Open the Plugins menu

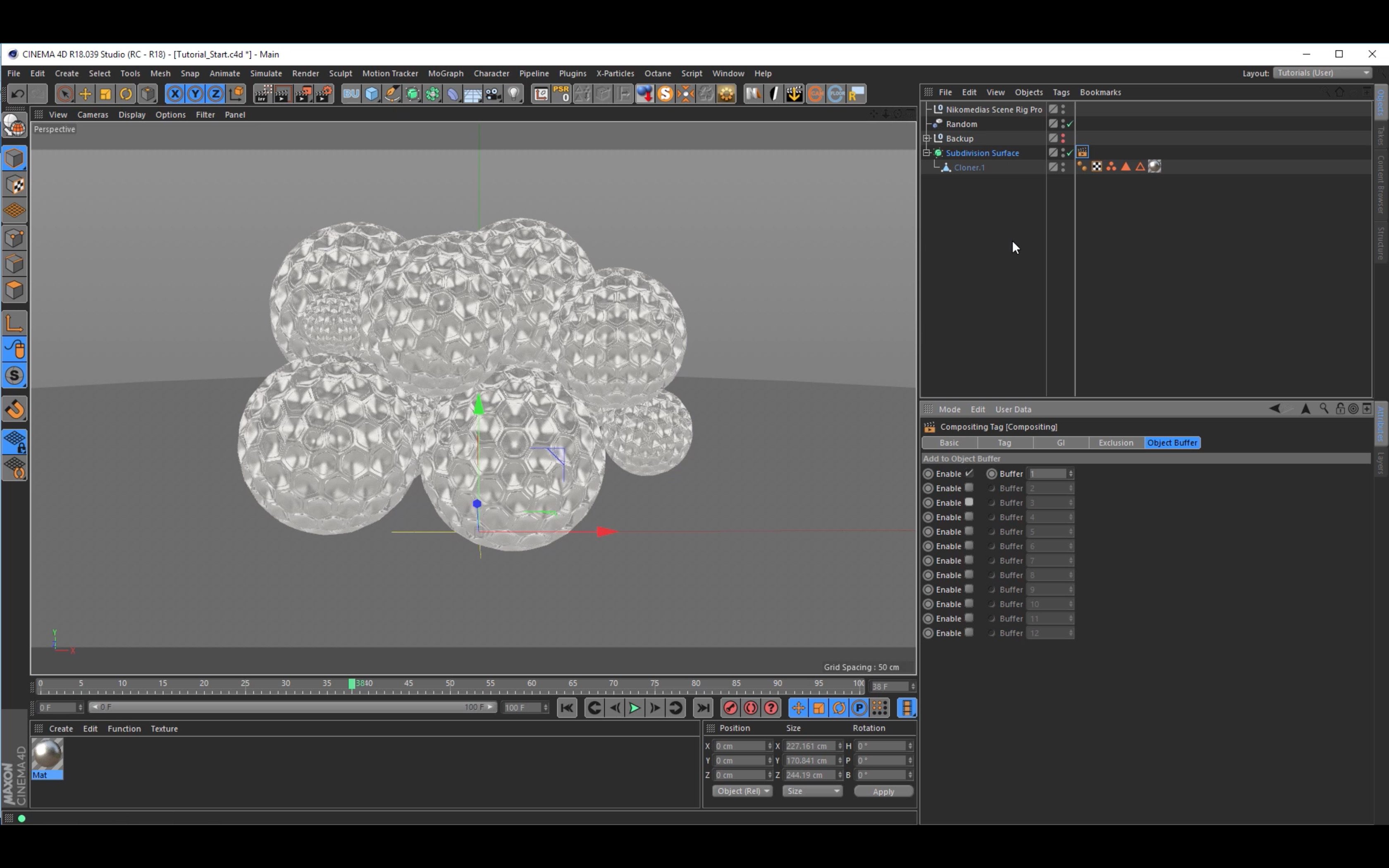570,73
